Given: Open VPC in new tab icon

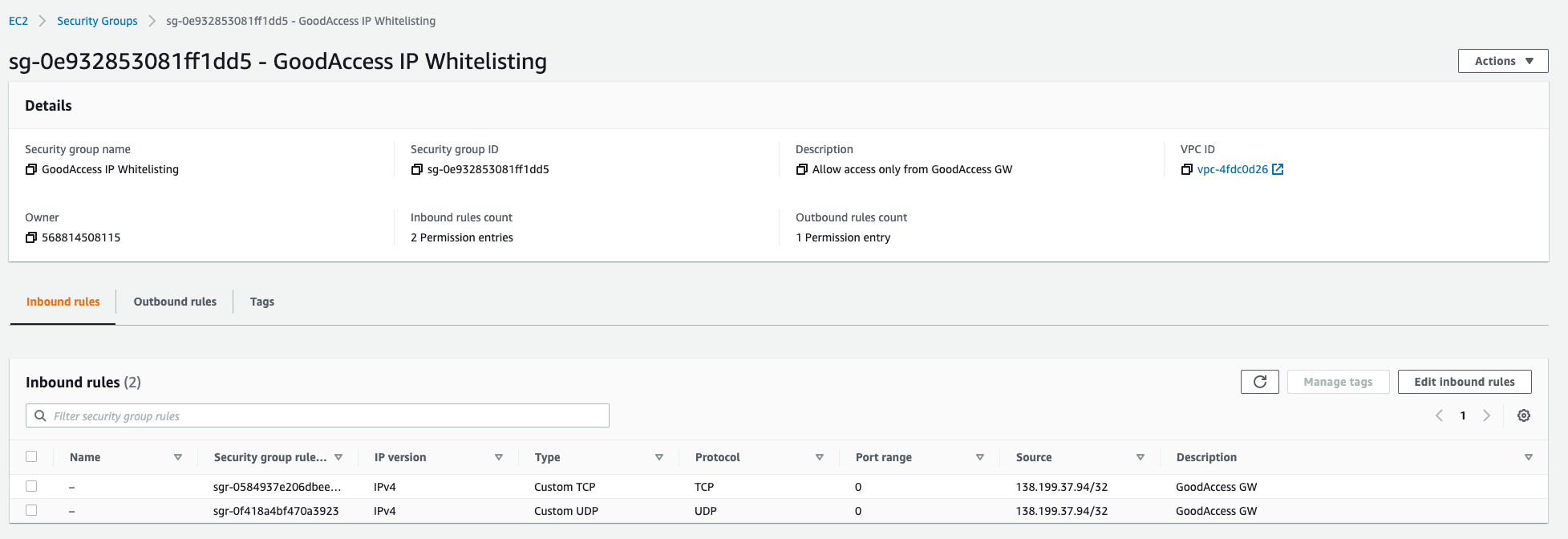Looking at the screenshot, I should coord(1278,169).
